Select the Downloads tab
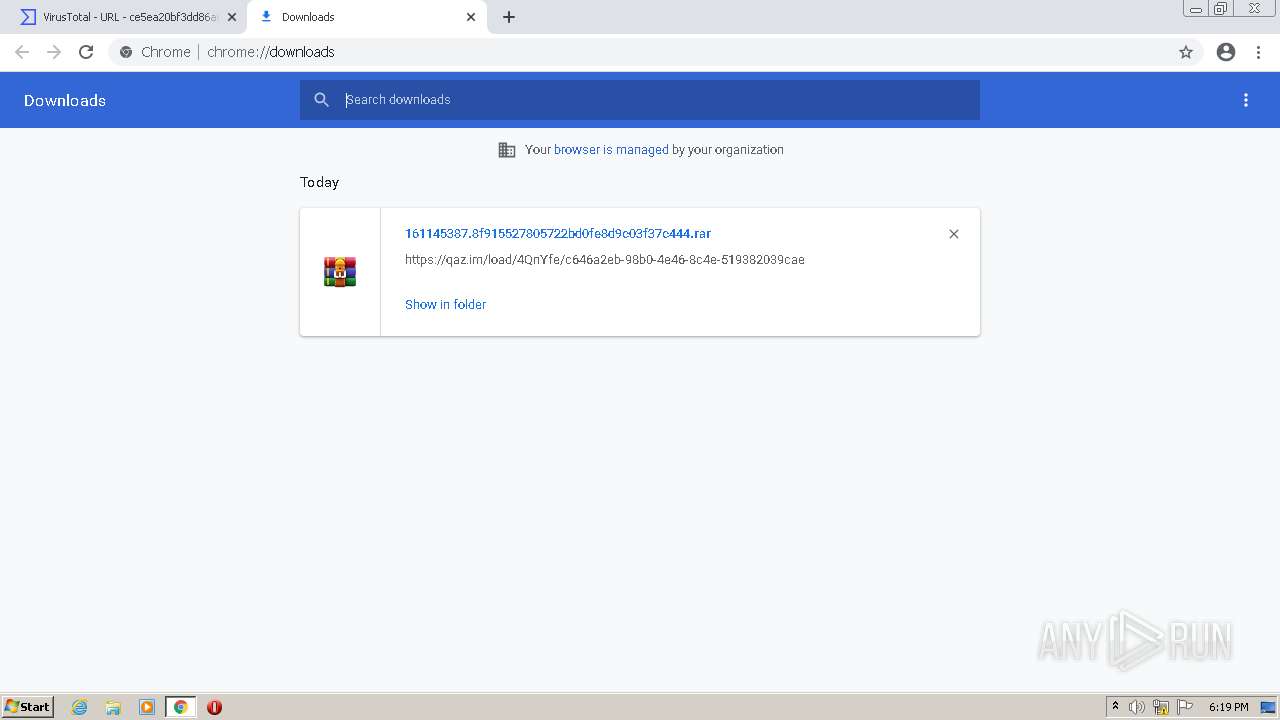The width and height of the screenshot is (1280, 720). [x=368, y=17]
